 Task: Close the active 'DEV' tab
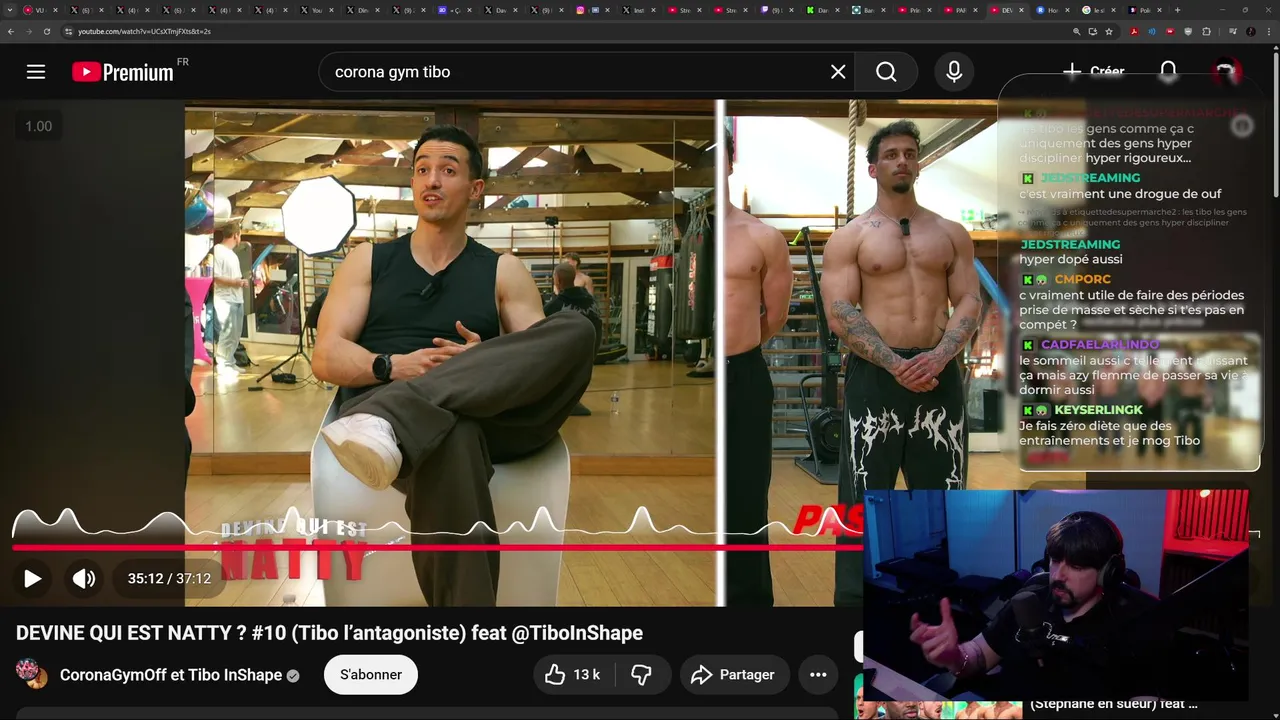coord(1021,10)
